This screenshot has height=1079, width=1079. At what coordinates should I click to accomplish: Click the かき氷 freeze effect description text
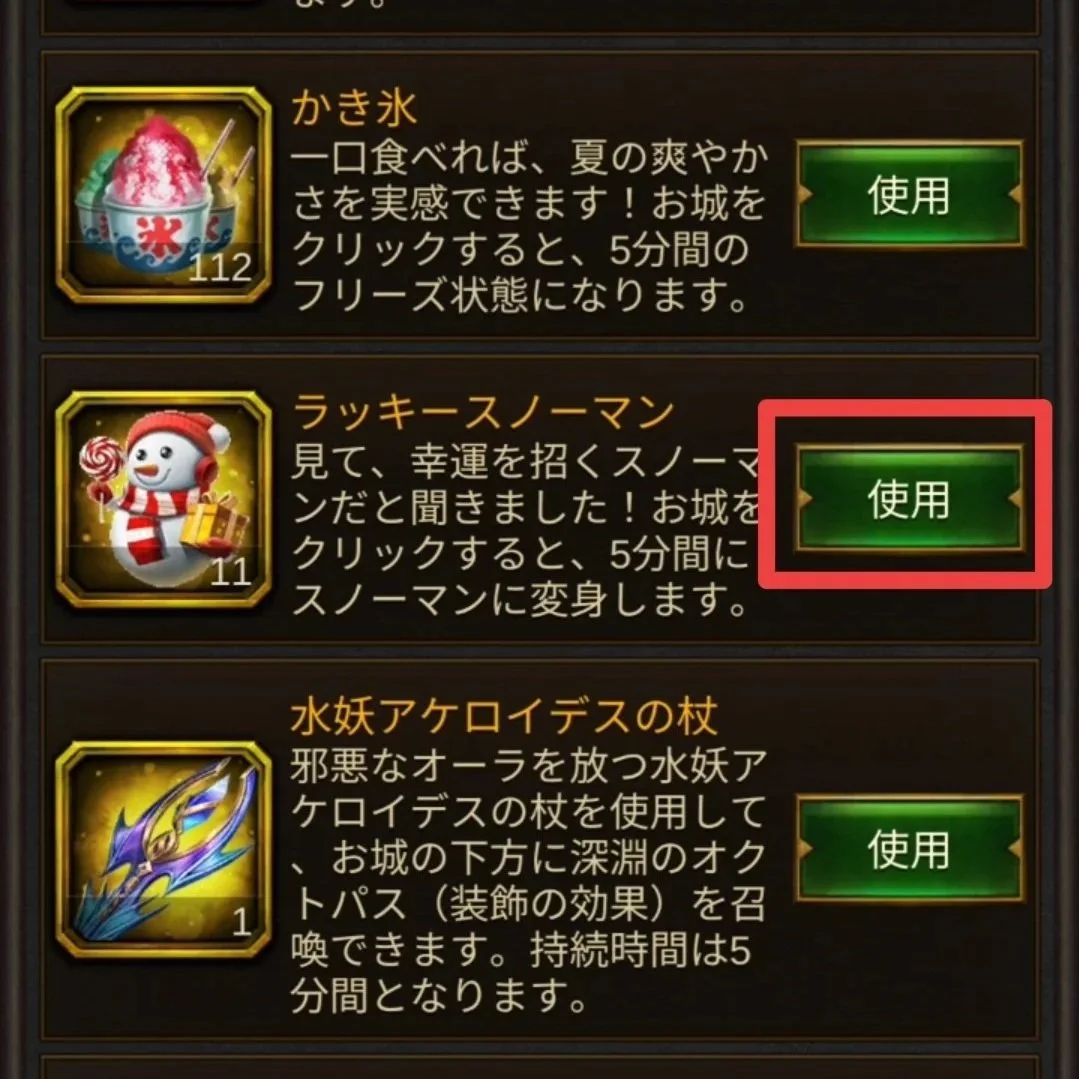pos(528,227)
